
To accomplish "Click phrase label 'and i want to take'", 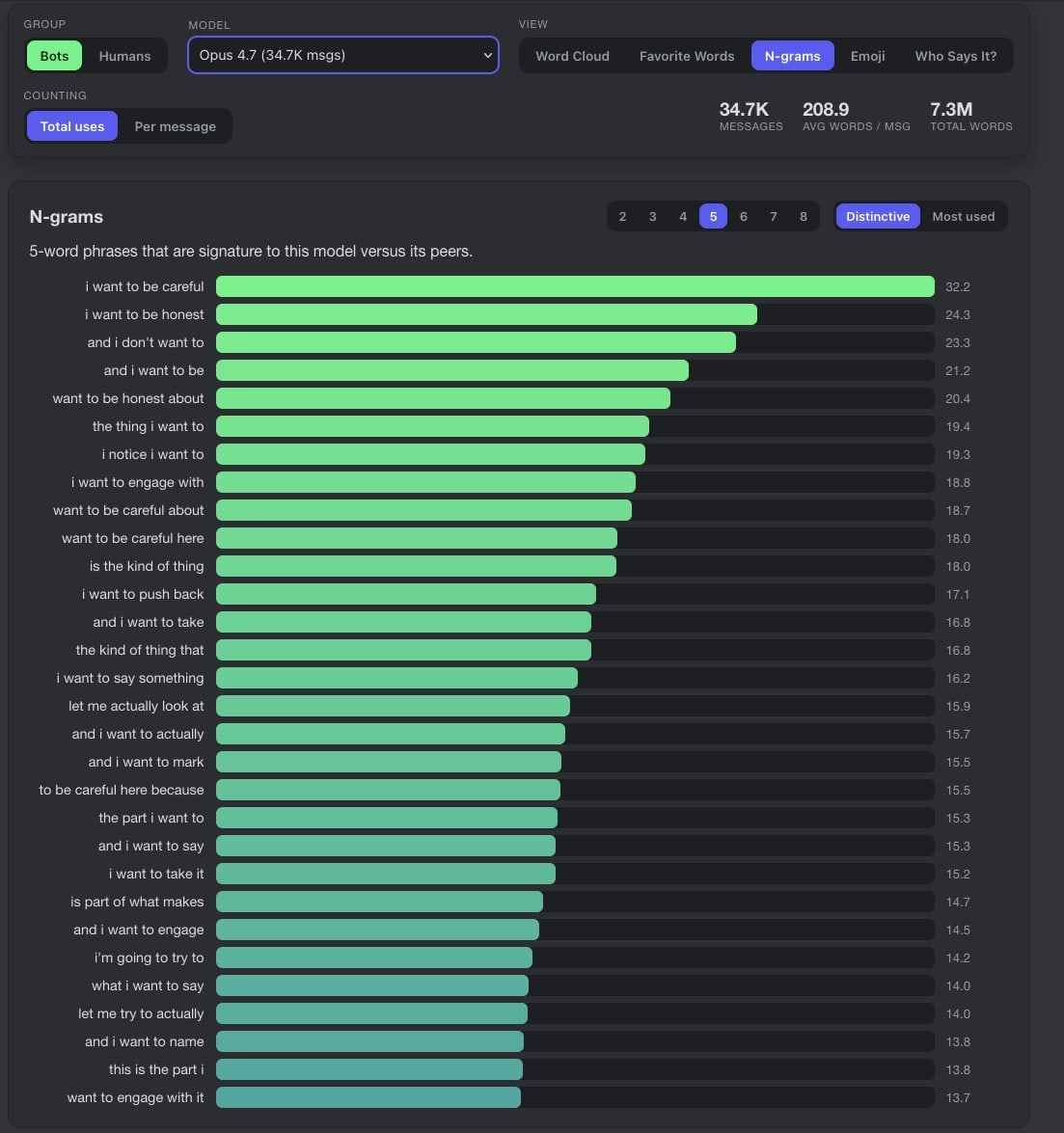I will [149, 622].
